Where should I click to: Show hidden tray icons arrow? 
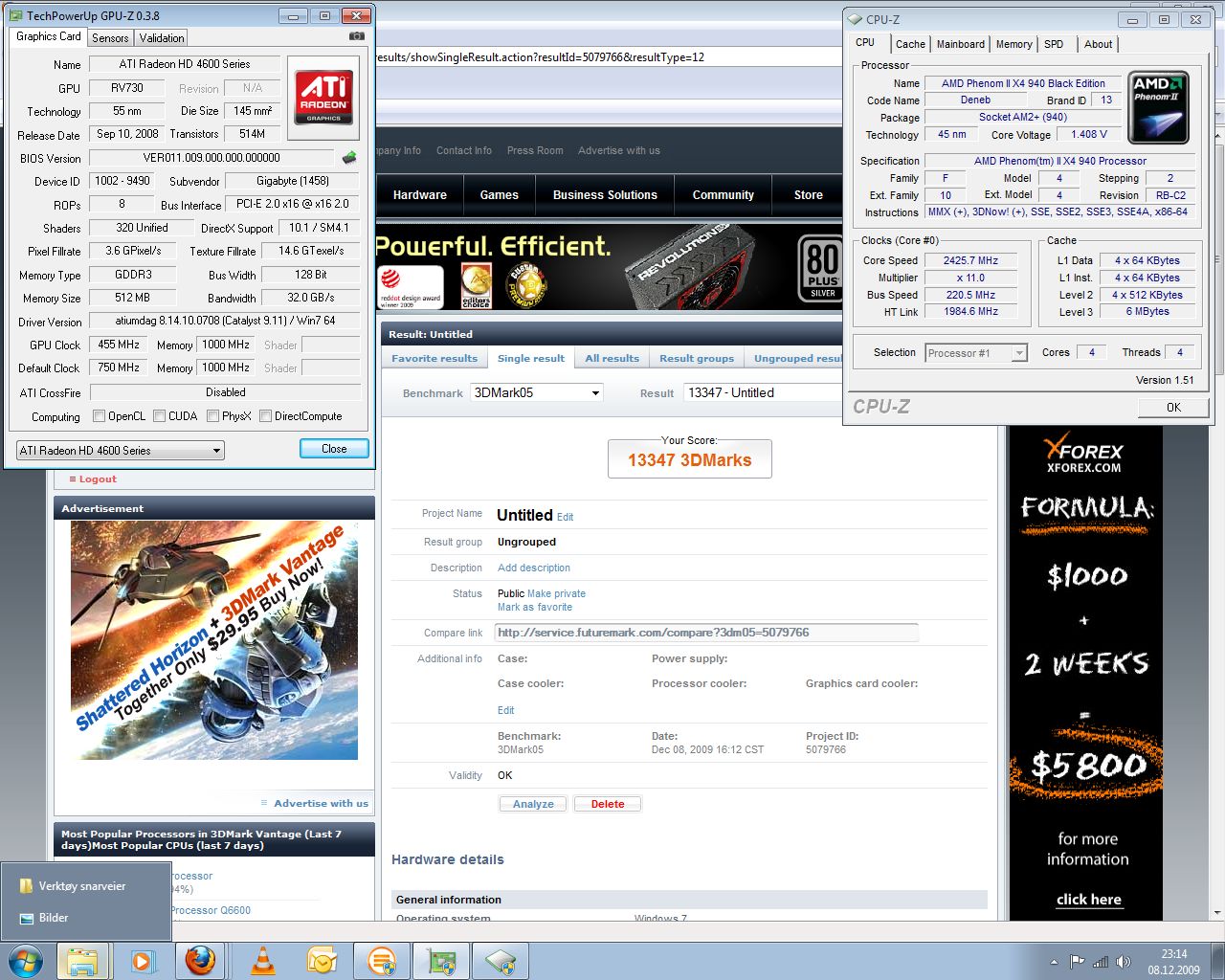click(1055, 962)
